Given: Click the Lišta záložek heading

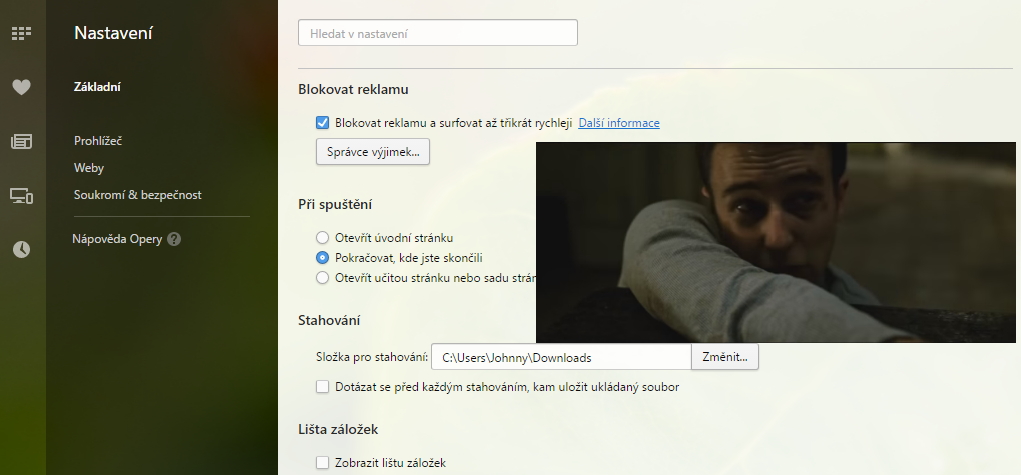Looking at the screenshot, I should 338,429.
